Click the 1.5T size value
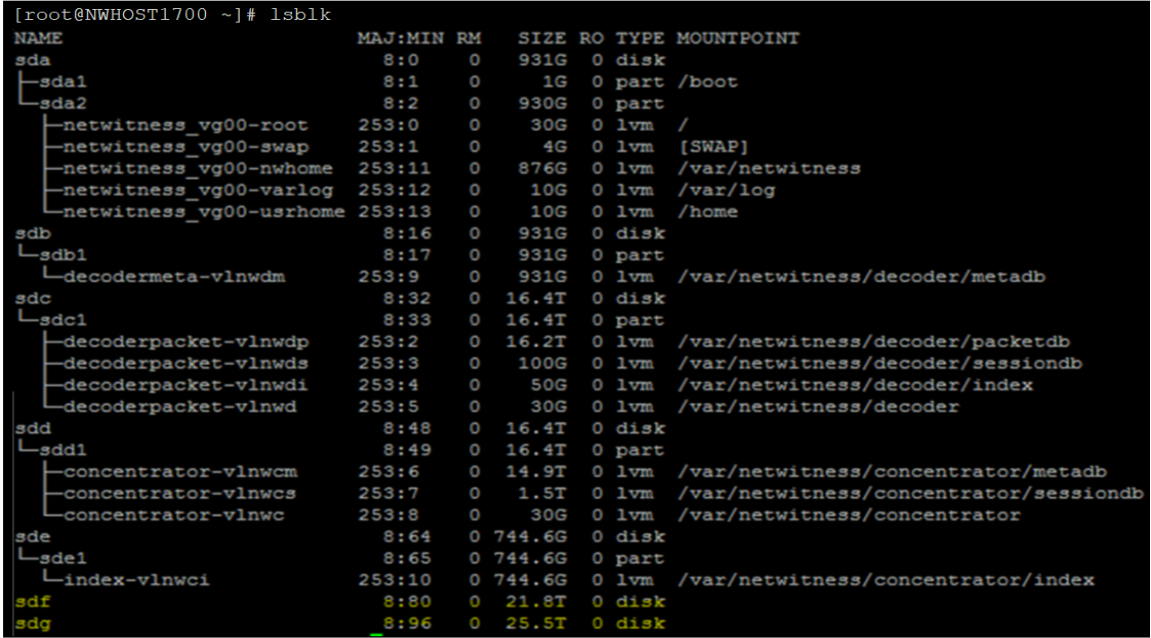 542,493
